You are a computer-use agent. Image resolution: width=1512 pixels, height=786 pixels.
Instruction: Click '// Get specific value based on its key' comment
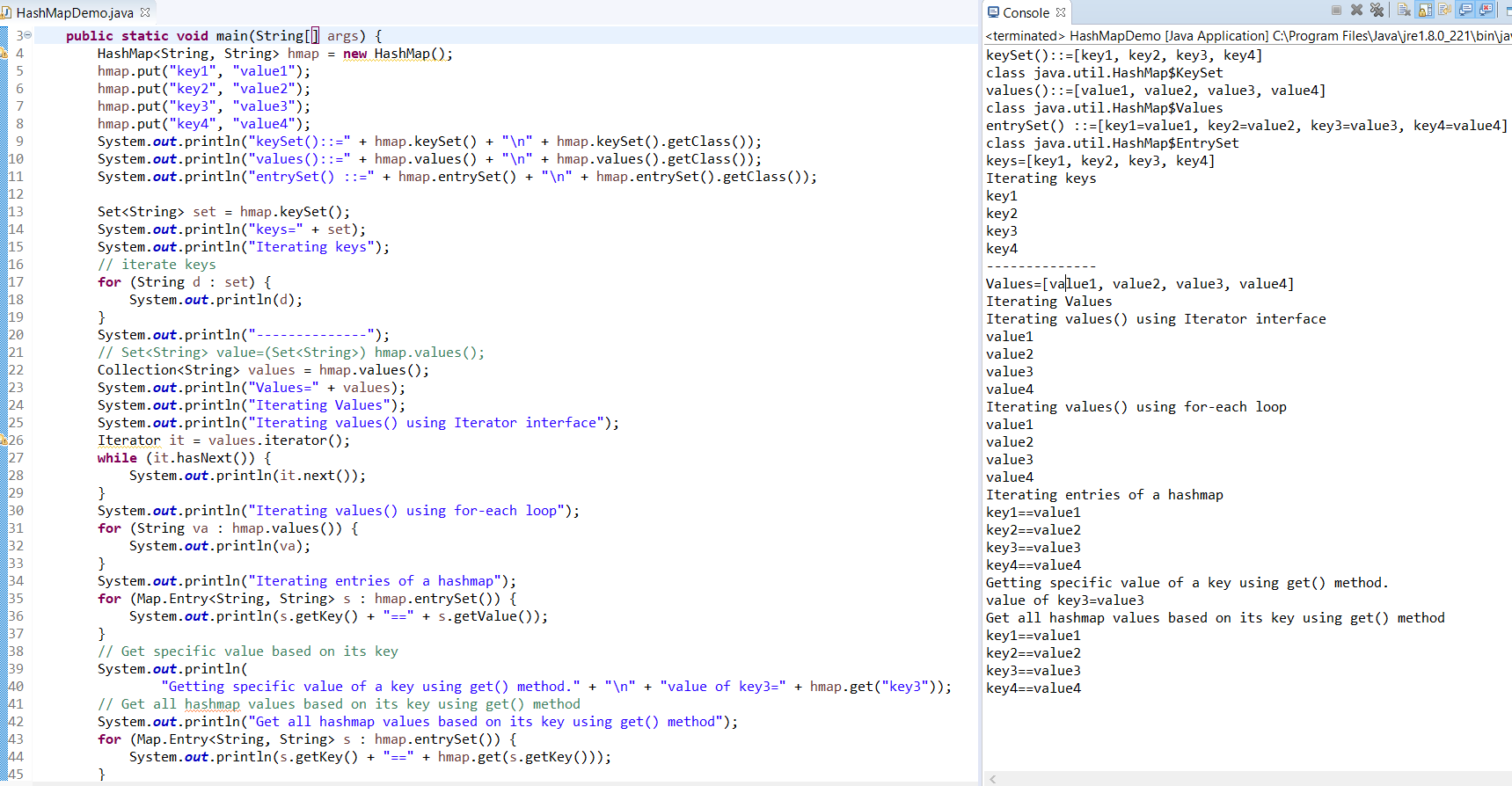pyautogui.click(x=248, y=651)
